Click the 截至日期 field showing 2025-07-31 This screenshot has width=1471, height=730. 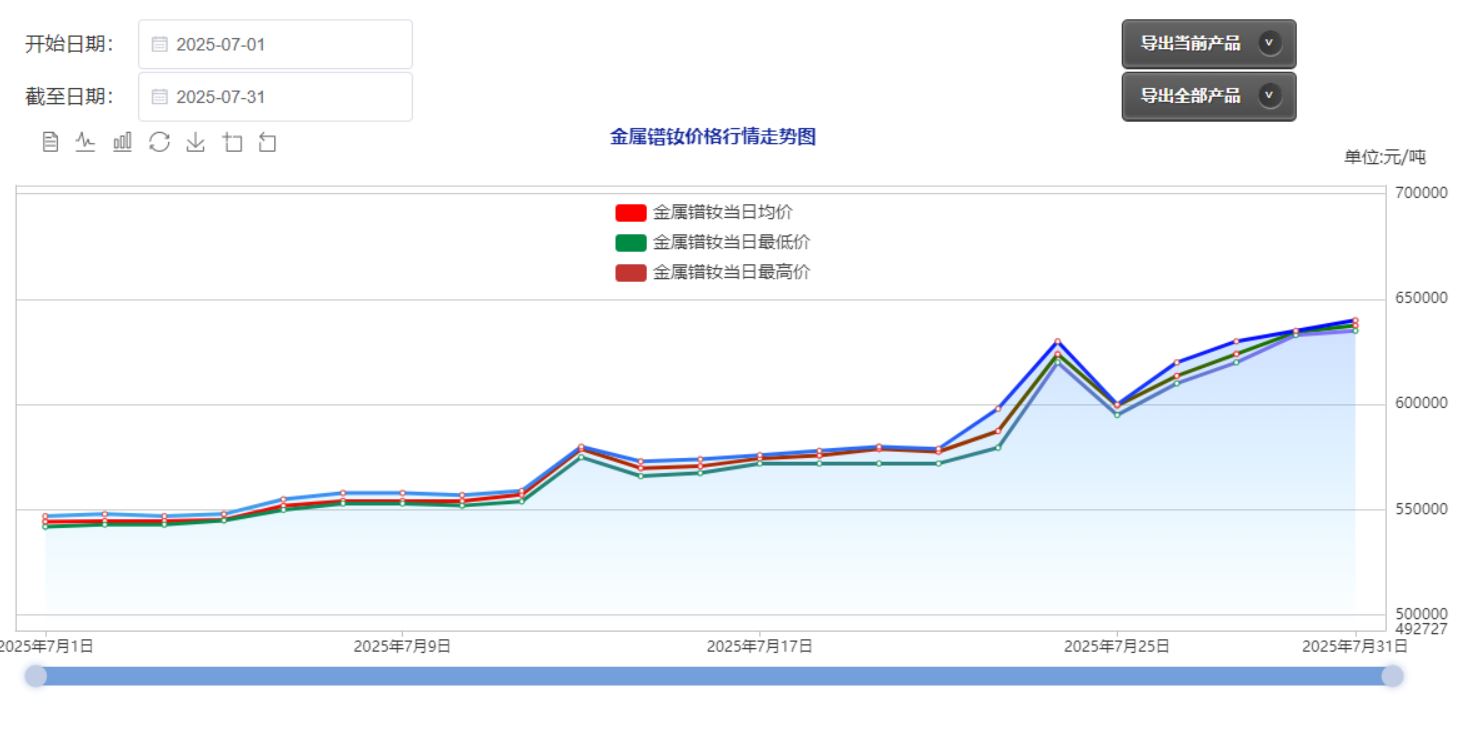click(275, 97)
